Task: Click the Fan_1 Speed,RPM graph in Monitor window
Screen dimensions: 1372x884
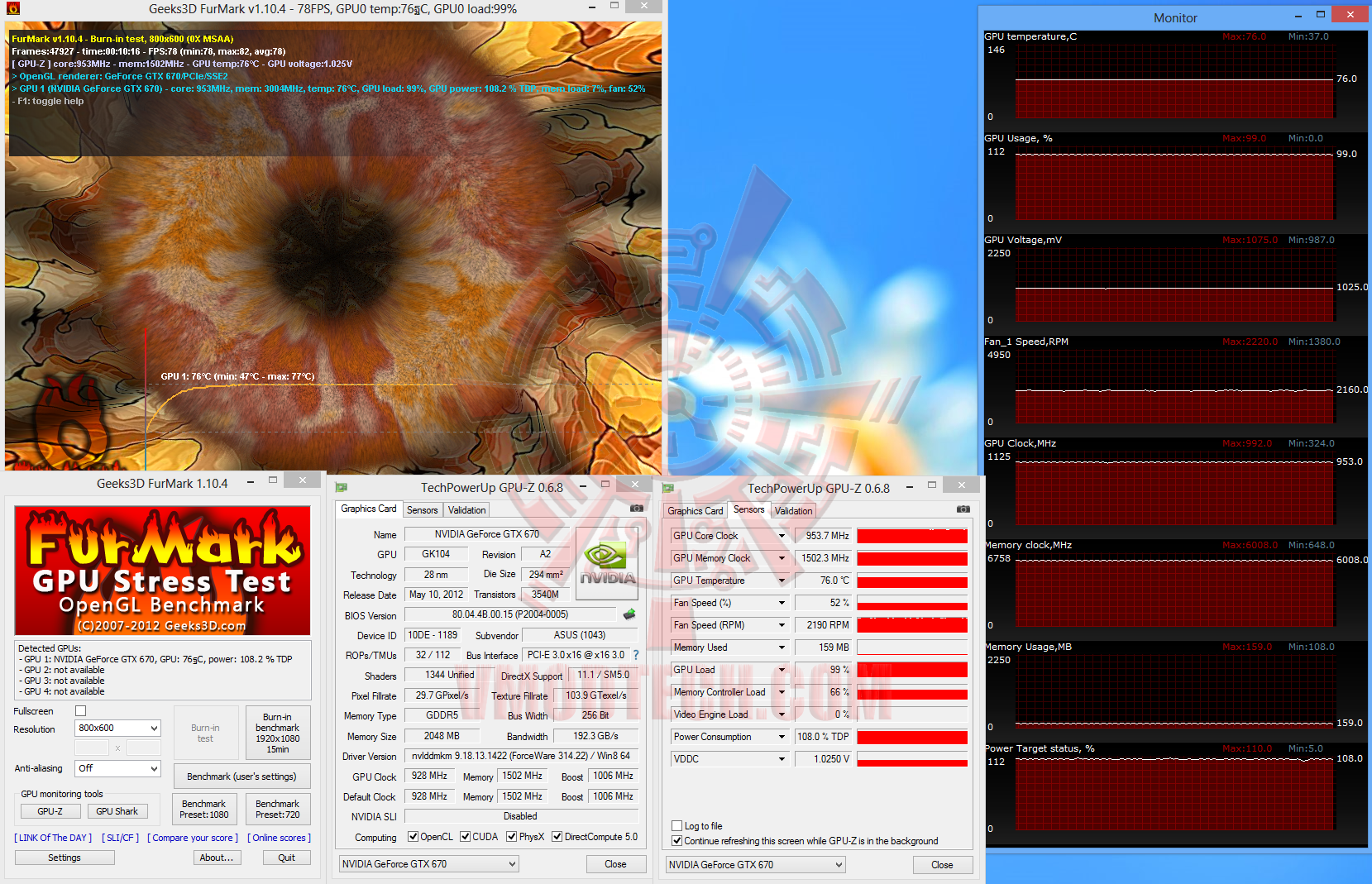Action: pos(1174,386)
